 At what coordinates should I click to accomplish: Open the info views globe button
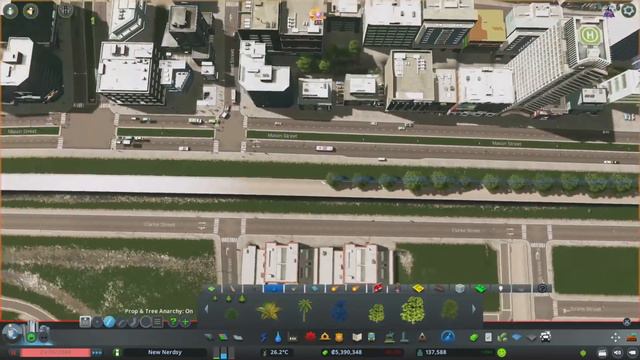(11, 333)
